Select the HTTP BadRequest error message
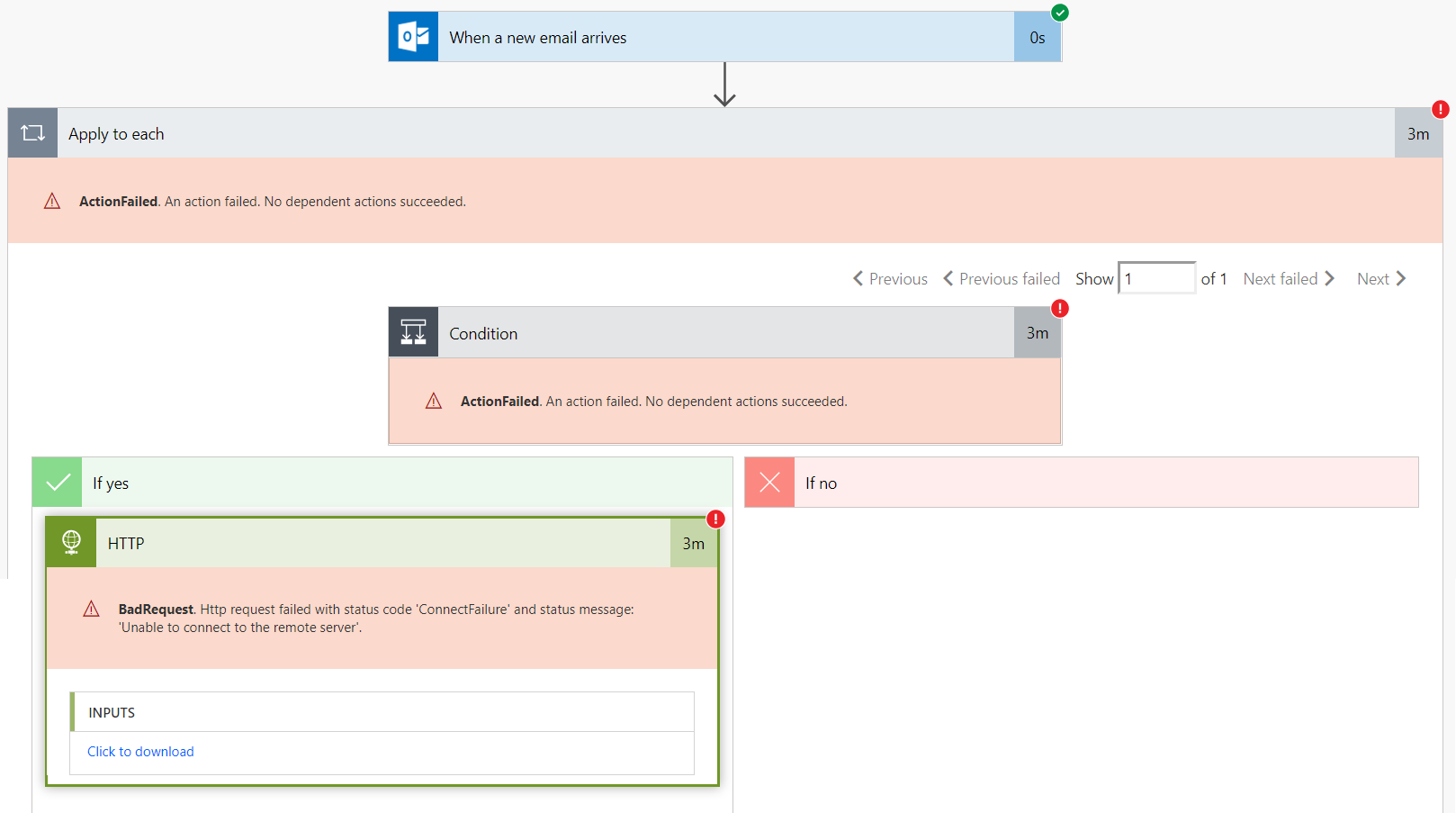The image size is (1456, 813). (376, 619)
